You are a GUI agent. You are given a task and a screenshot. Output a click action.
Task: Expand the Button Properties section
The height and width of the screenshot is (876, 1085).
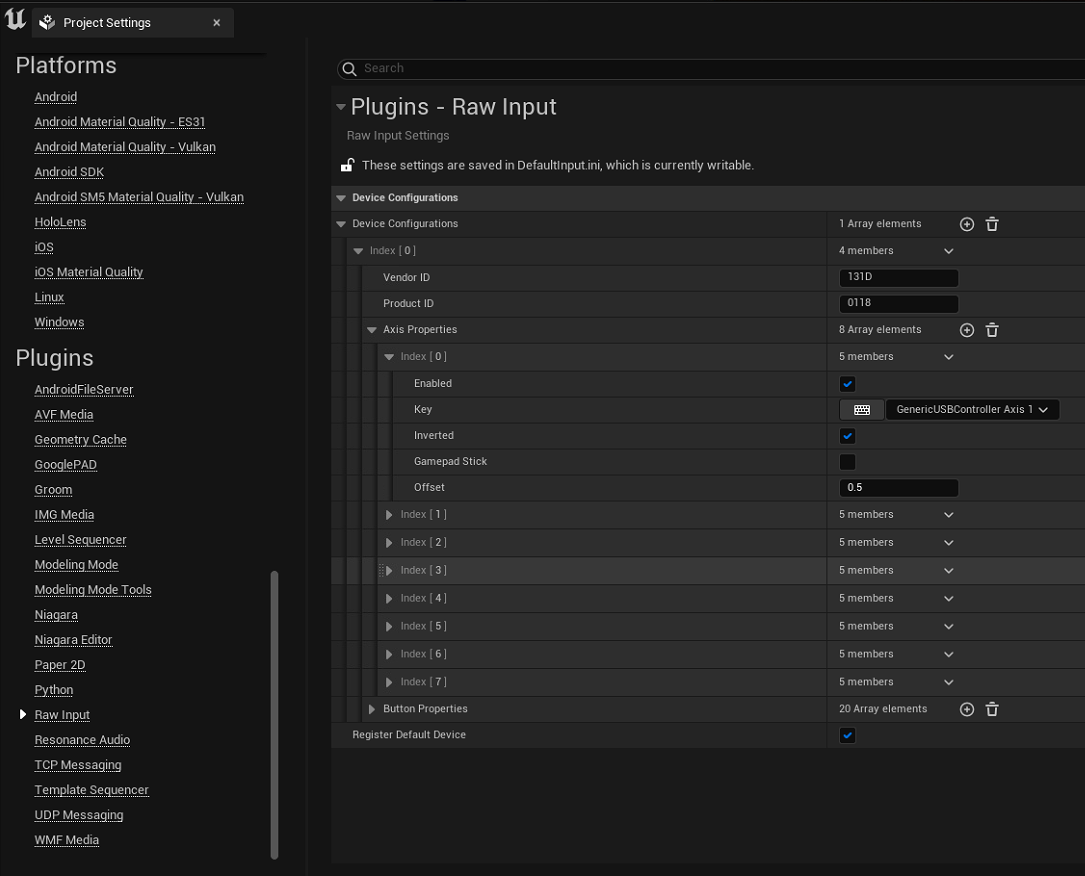coord(372,709)
